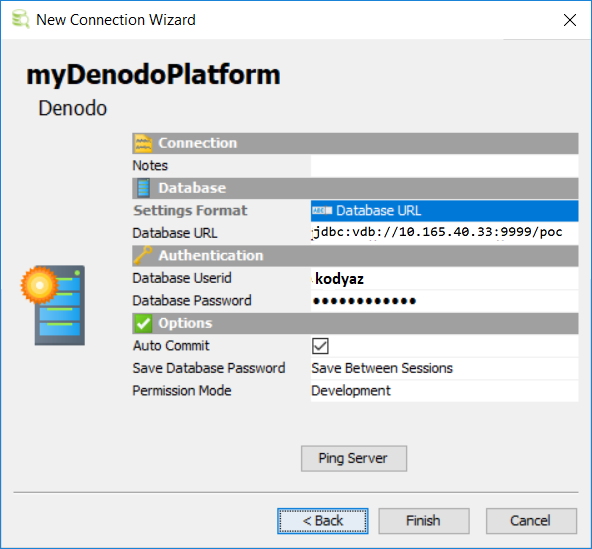Toggle the Auto Commit checkbox
The height and width of the screenshot is (549, 592).
click(320, 346)
